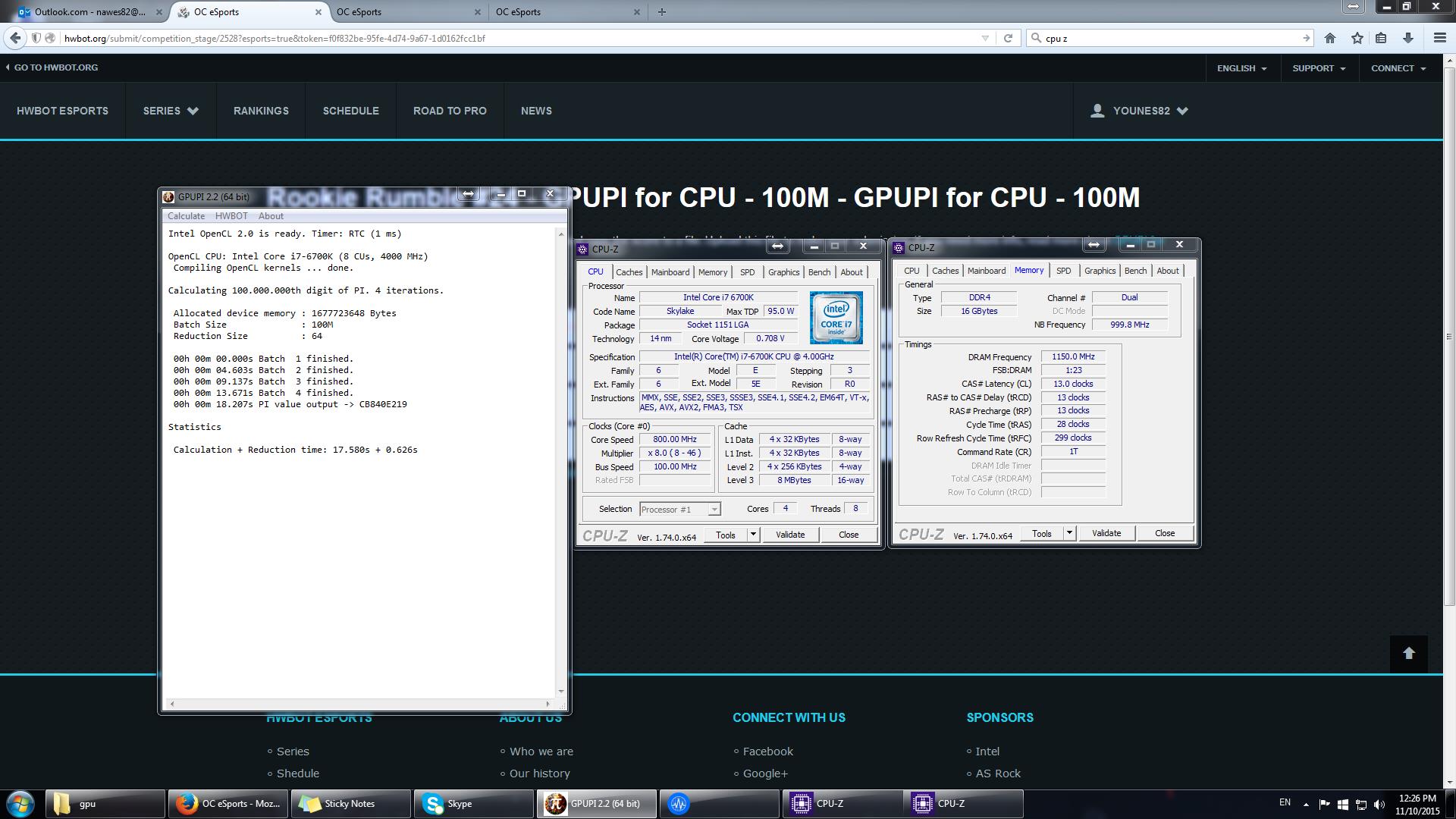Open the downloads arrow icon

(x=1407, y=38)
